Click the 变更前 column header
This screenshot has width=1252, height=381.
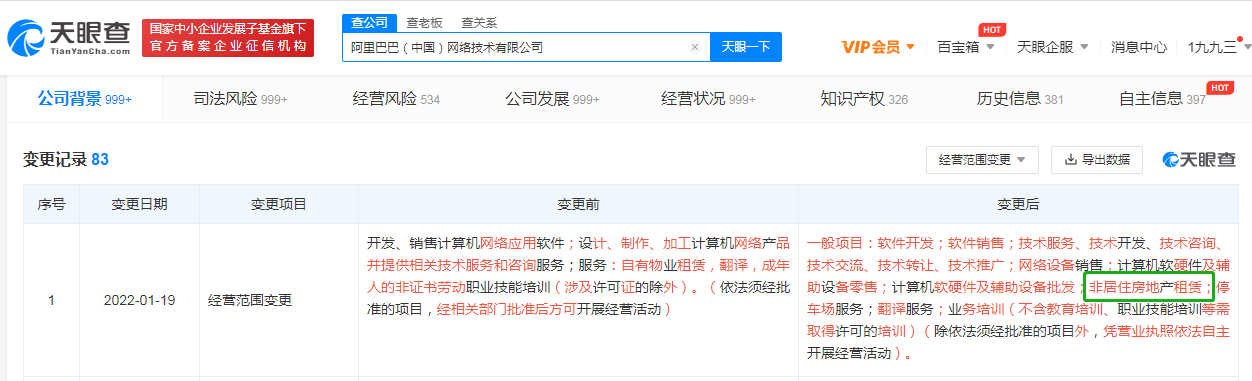coord(578,204)
